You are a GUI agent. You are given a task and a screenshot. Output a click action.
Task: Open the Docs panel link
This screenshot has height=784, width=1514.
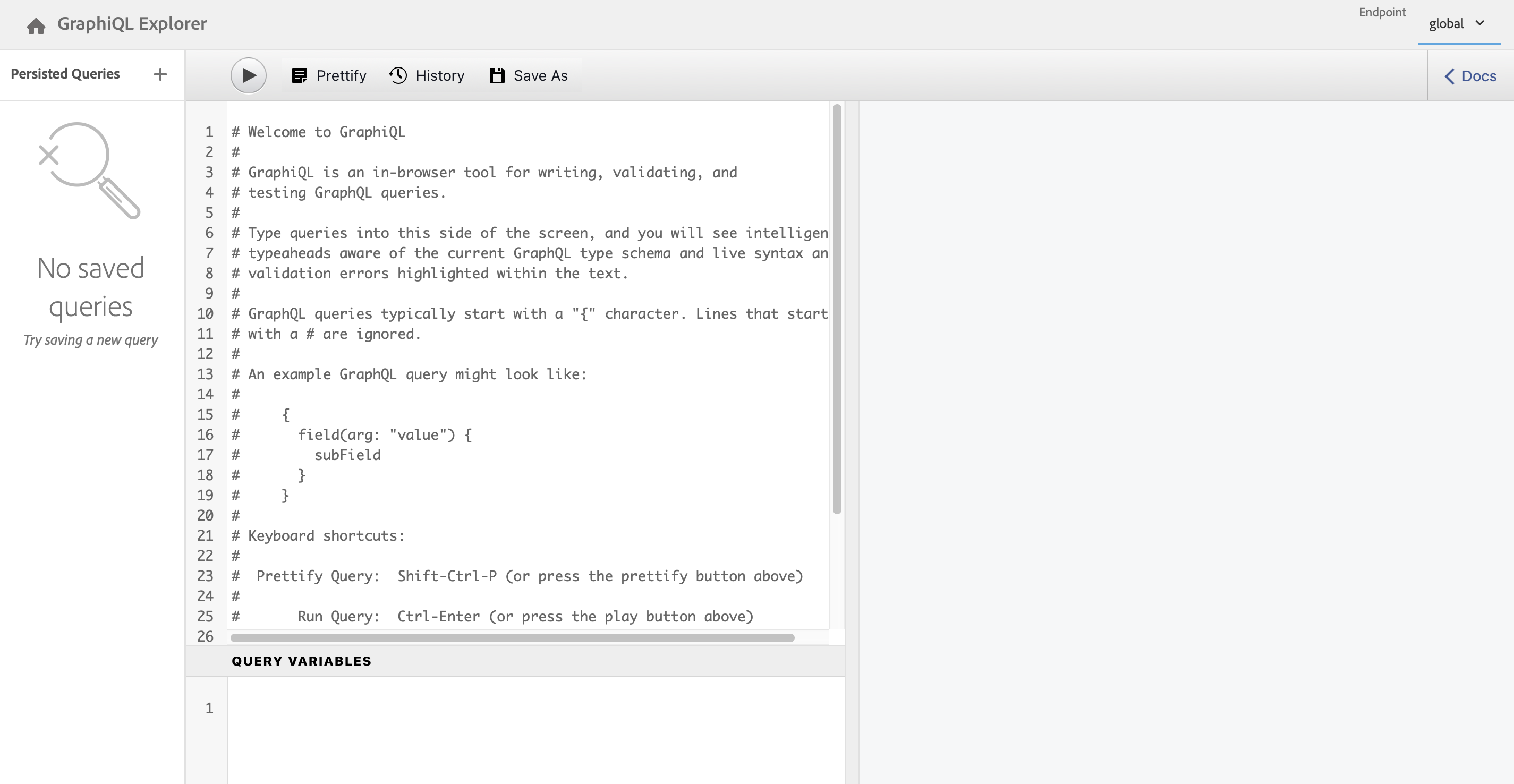(1479, 76)
